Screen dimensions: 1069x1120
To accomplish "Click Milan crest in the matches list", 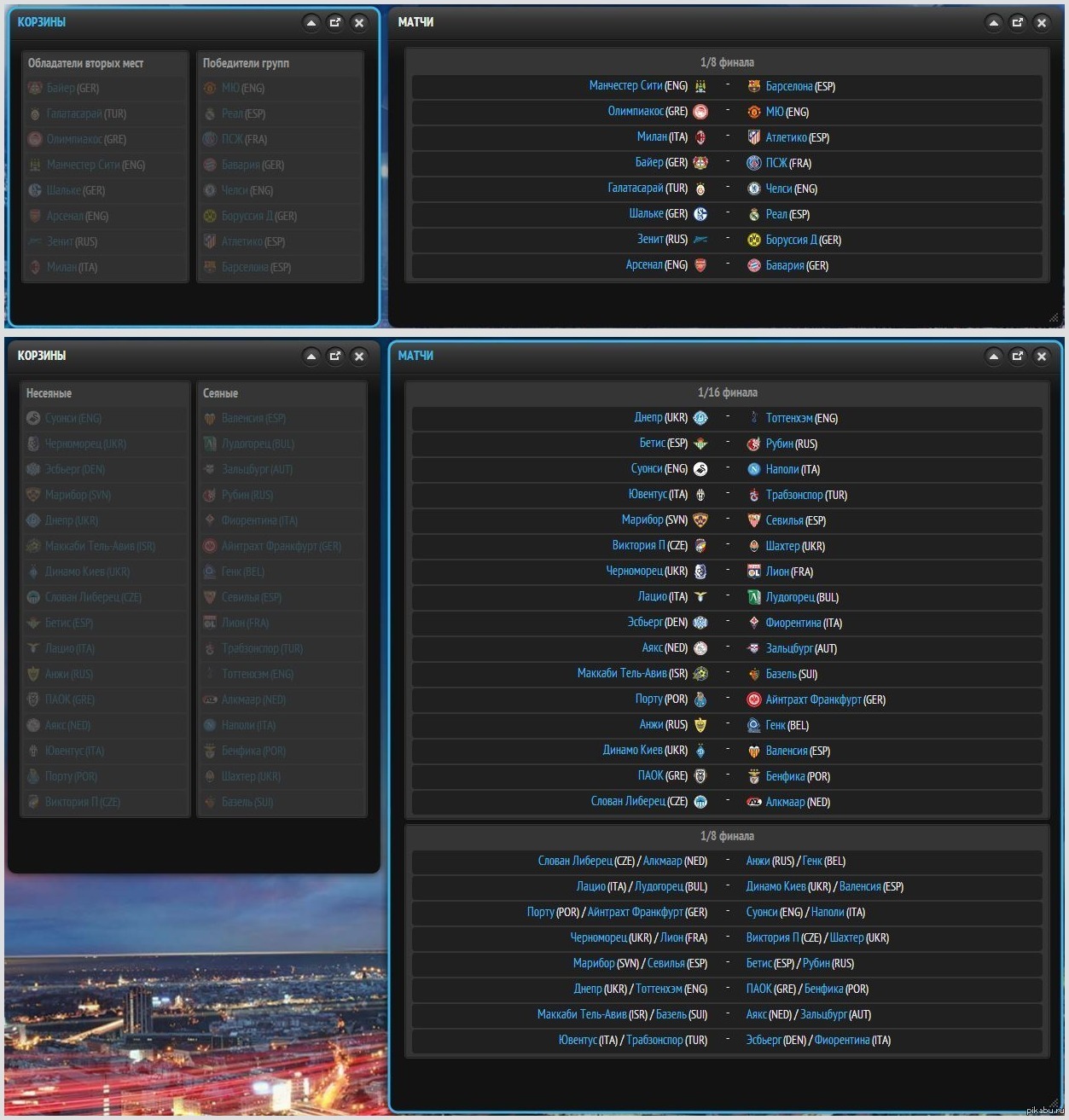I will [x=700, y=137].
